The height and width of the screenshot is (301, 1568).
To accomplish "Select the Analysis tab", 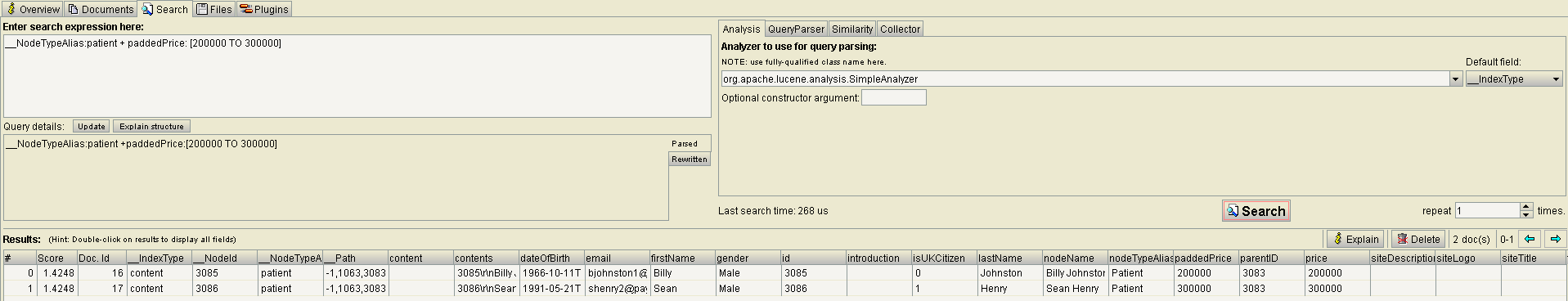I will click(x=741, y=29).
